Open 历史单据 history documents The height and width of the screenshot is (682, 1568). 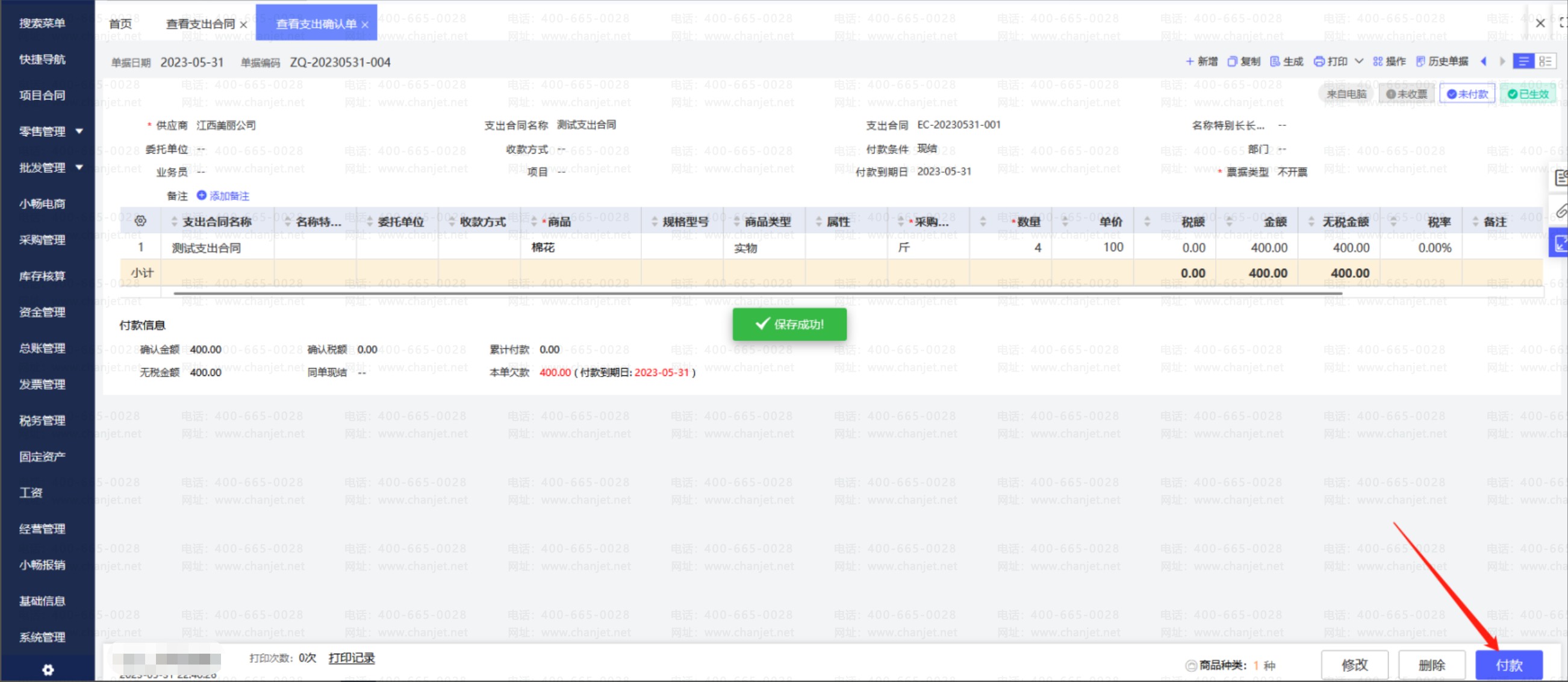(1442, 61)
